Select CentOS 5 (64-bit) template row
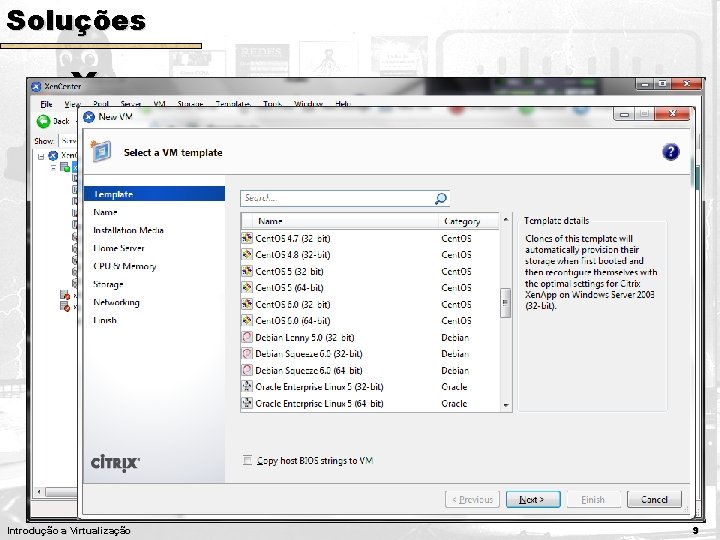Image resolution: width=720 pixels, height=540 pixels. click(x=370, y=287)
